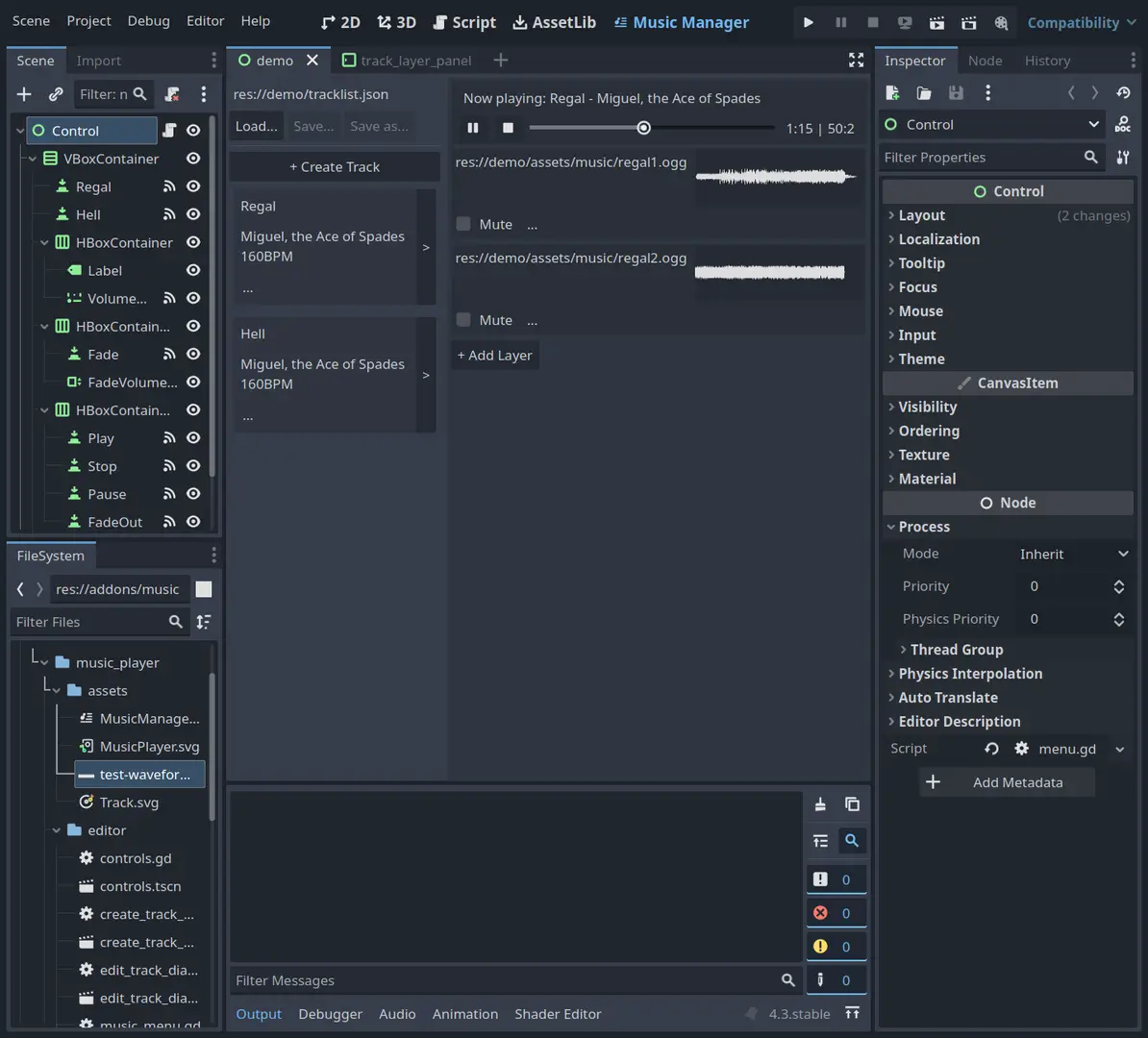The width and height of the screenshot is (1148, 1038).
Task: Hide the VBoxContainer node
Action: pos(193,159)
